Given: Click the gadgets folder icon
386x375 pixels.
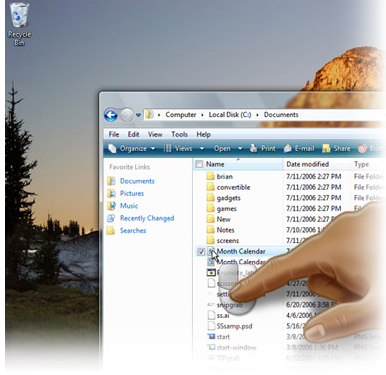Looking at the screenshot, I should coord(210,197).
